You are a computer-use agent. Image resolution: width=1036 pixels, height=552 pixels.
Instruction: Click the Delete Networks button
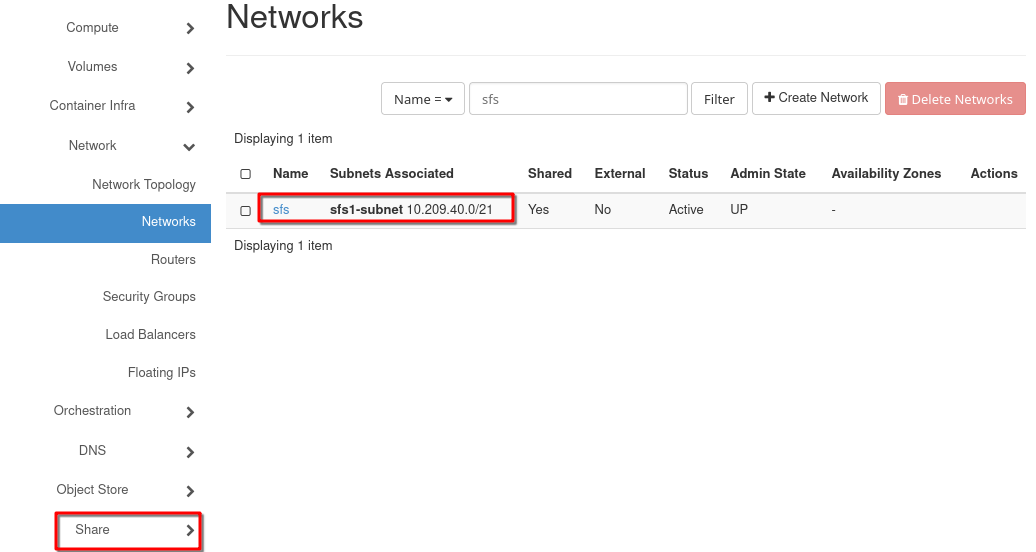[955, 99]
